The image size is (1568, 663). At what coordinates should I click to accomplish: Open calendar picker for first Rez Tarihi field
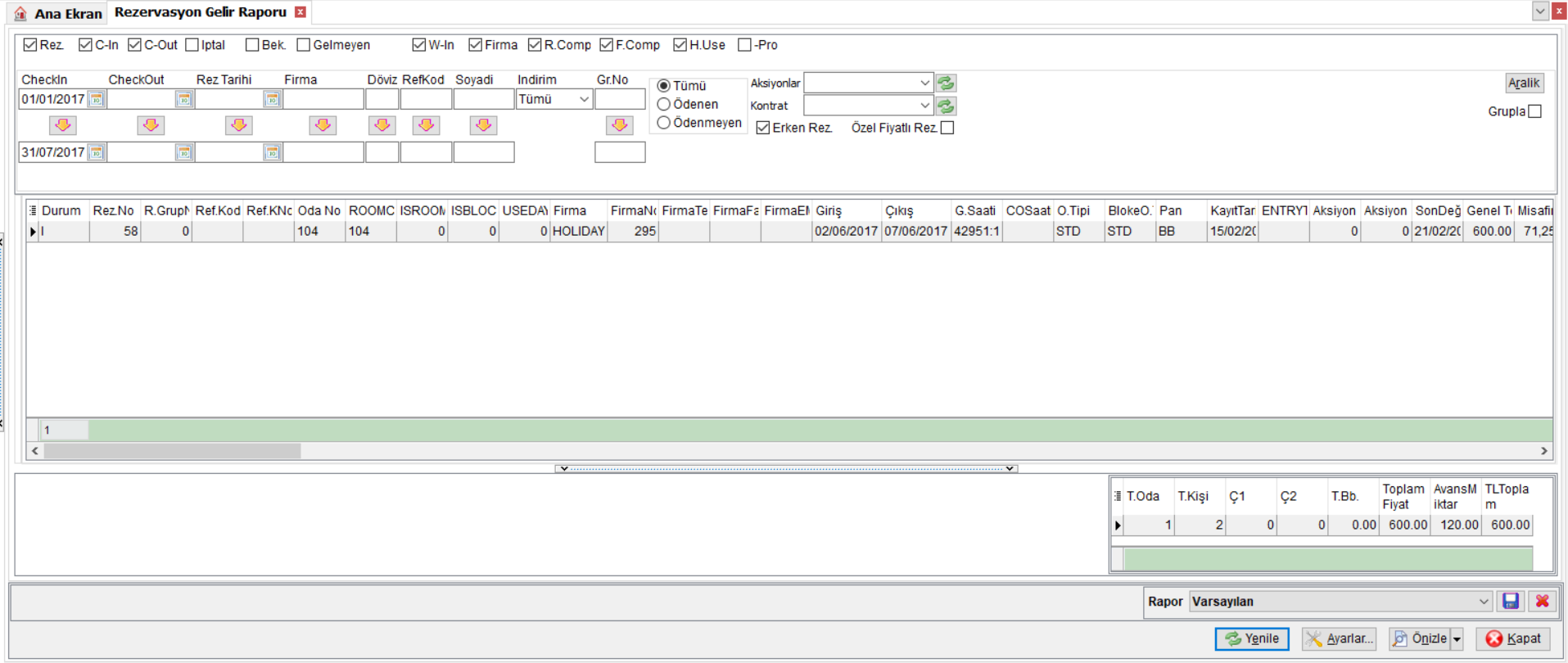click(x=273, y=99)
